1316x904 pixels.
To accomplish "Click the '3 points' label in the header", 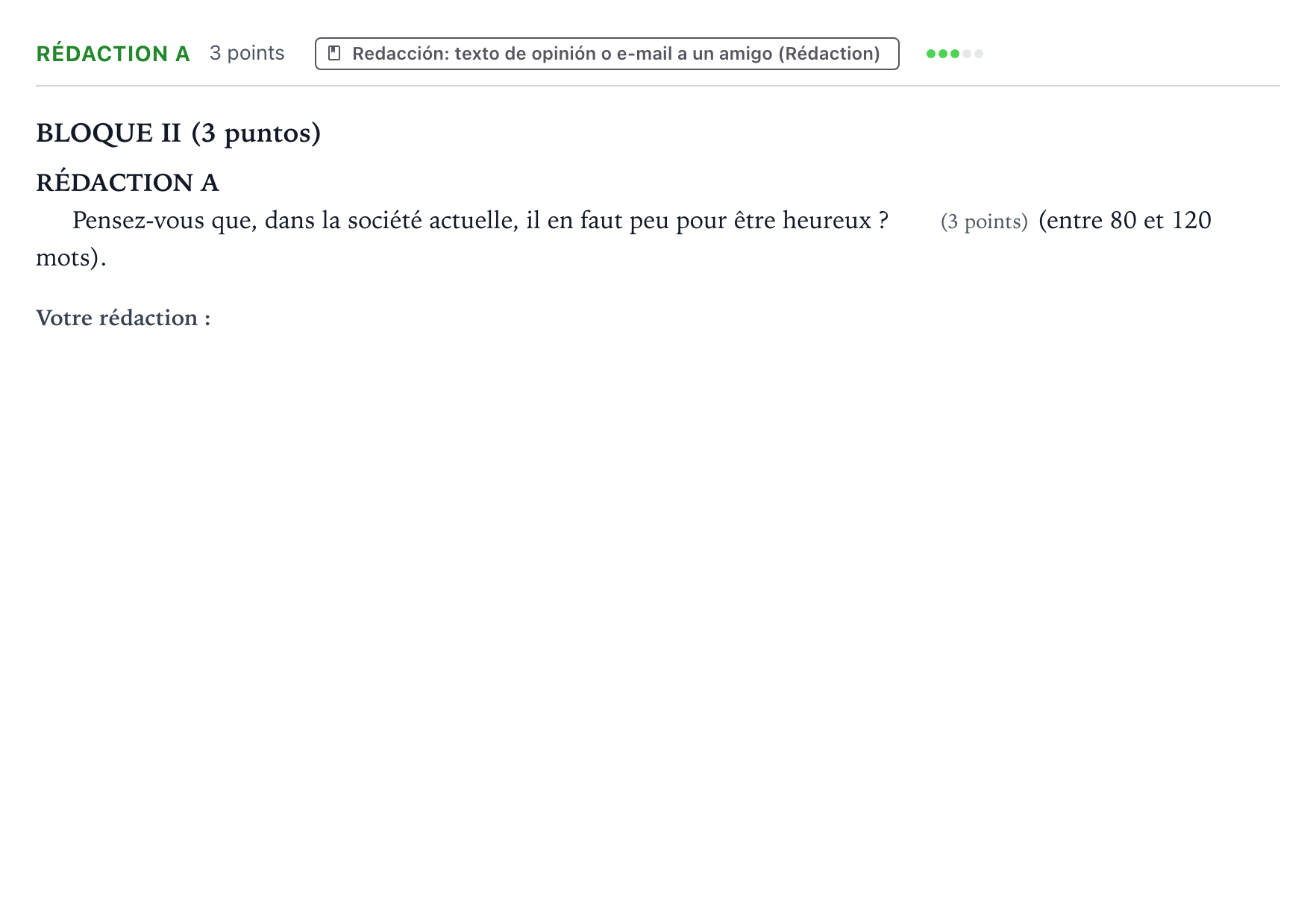I will click(x=247, y=54).
